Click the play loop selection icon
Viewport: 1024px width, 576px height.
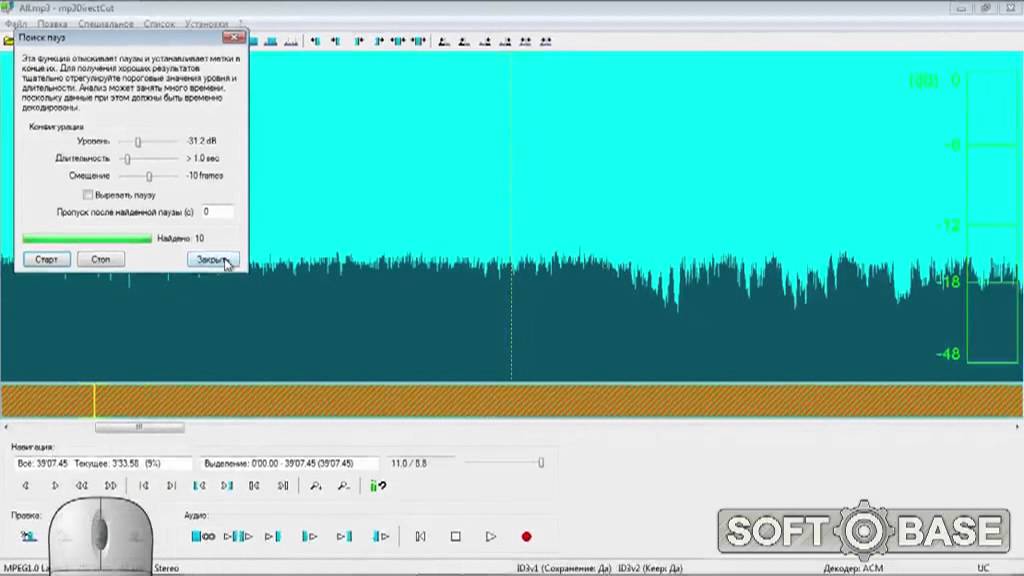coord(203,537)
